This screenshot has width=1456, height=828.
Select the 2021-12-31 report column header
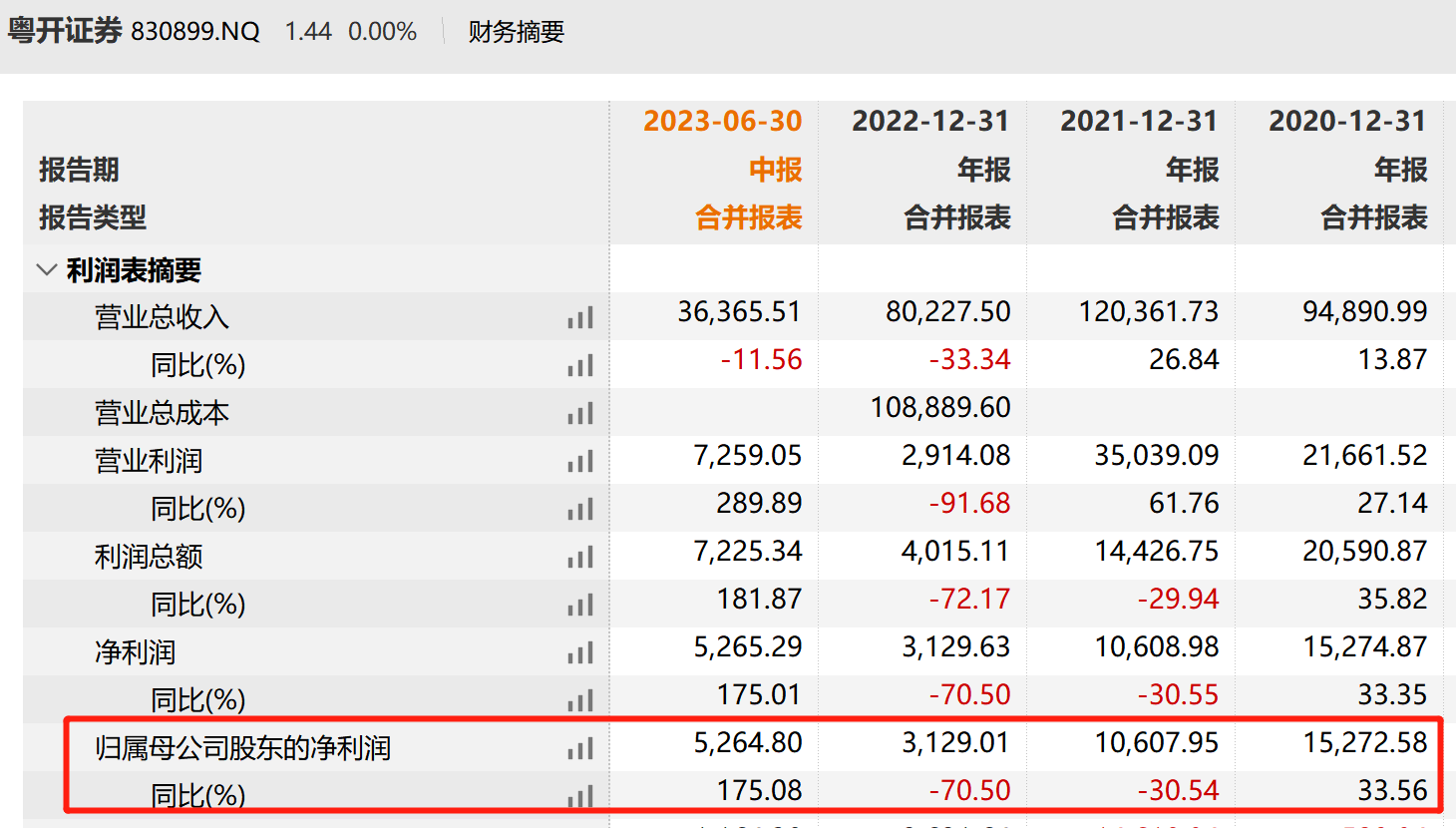click(x=1140, y=121)
